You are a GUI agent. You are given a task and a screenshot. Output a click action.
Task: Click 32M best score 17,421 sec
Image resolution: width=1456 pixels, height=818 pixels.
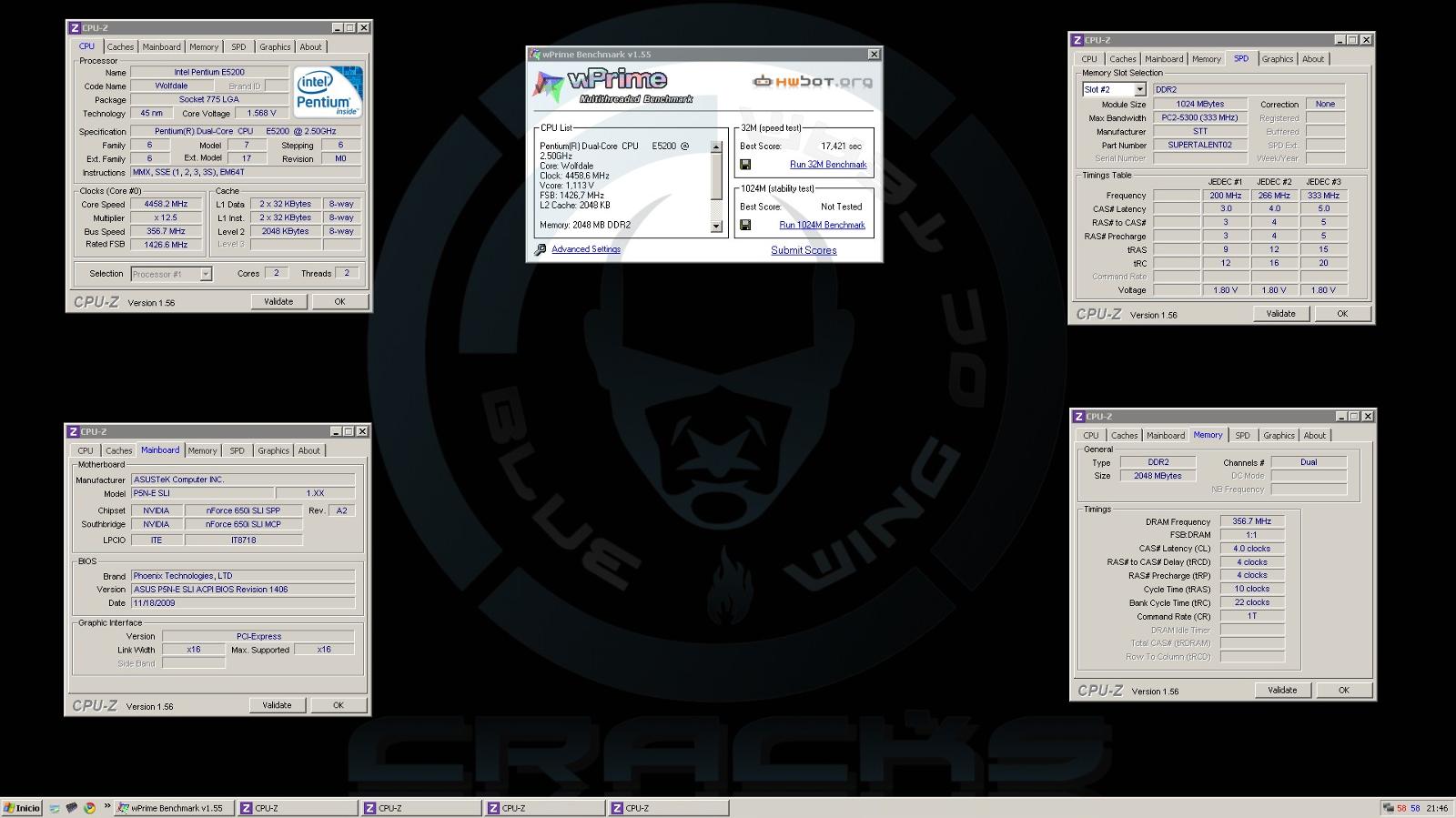(841, 146)
